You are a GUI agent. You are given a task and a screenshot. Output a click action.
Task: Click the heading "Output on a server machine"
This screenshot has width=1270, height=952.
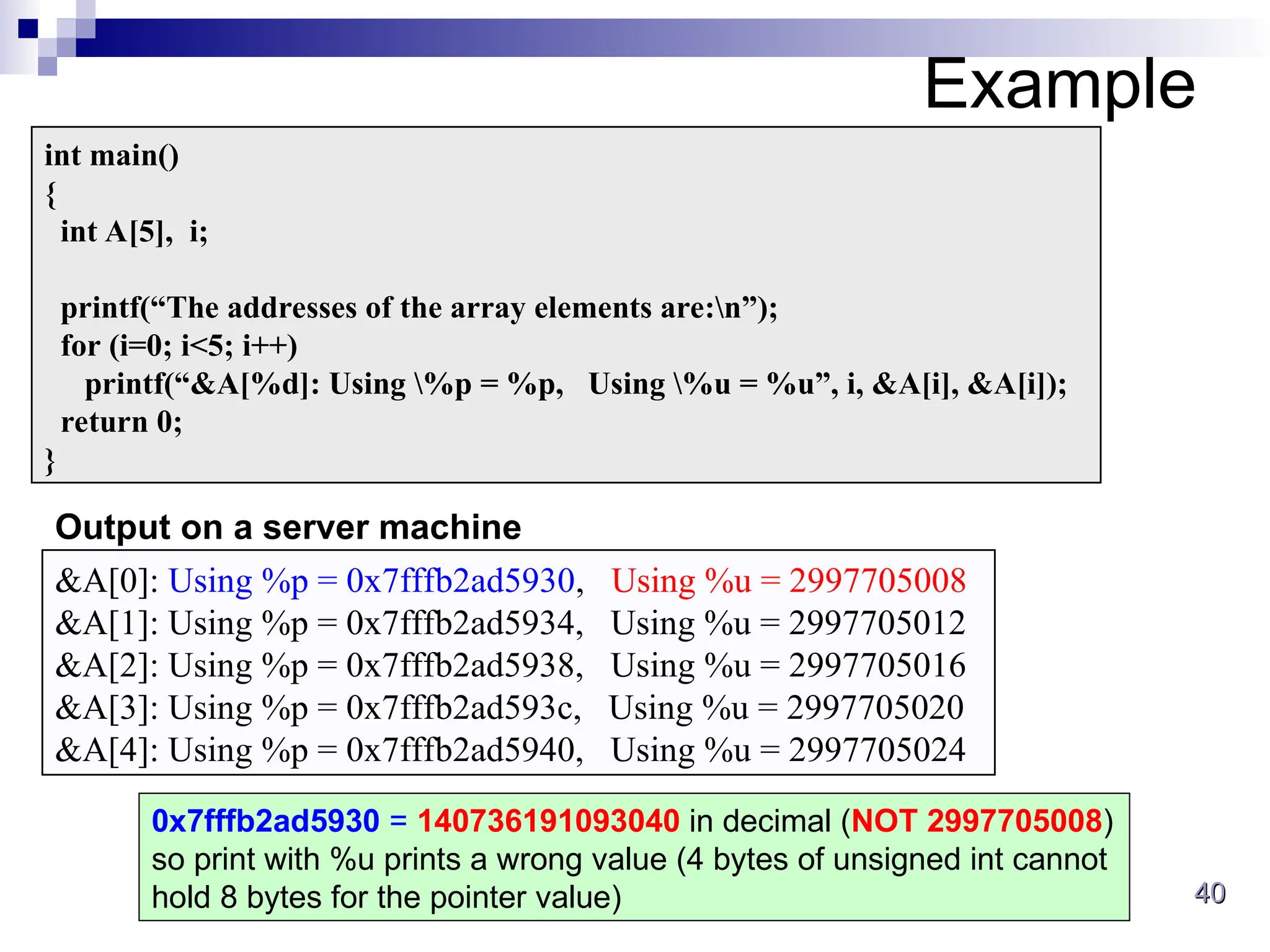coord(288,527)
